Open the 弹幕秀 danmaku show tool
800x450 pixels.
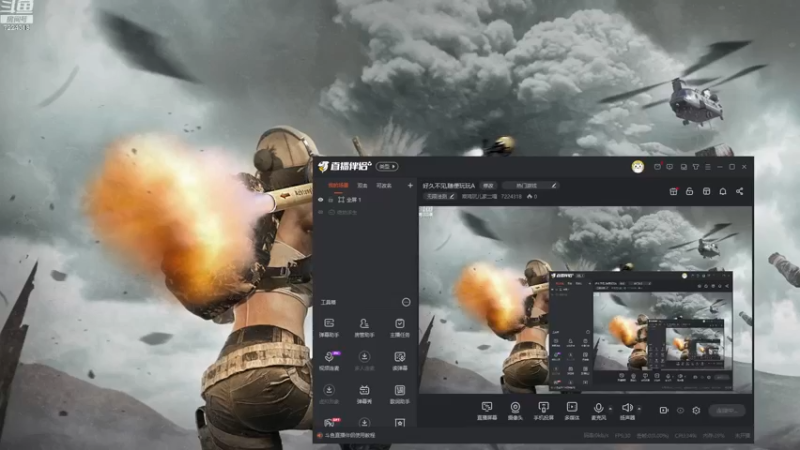[x=364, y=394]
